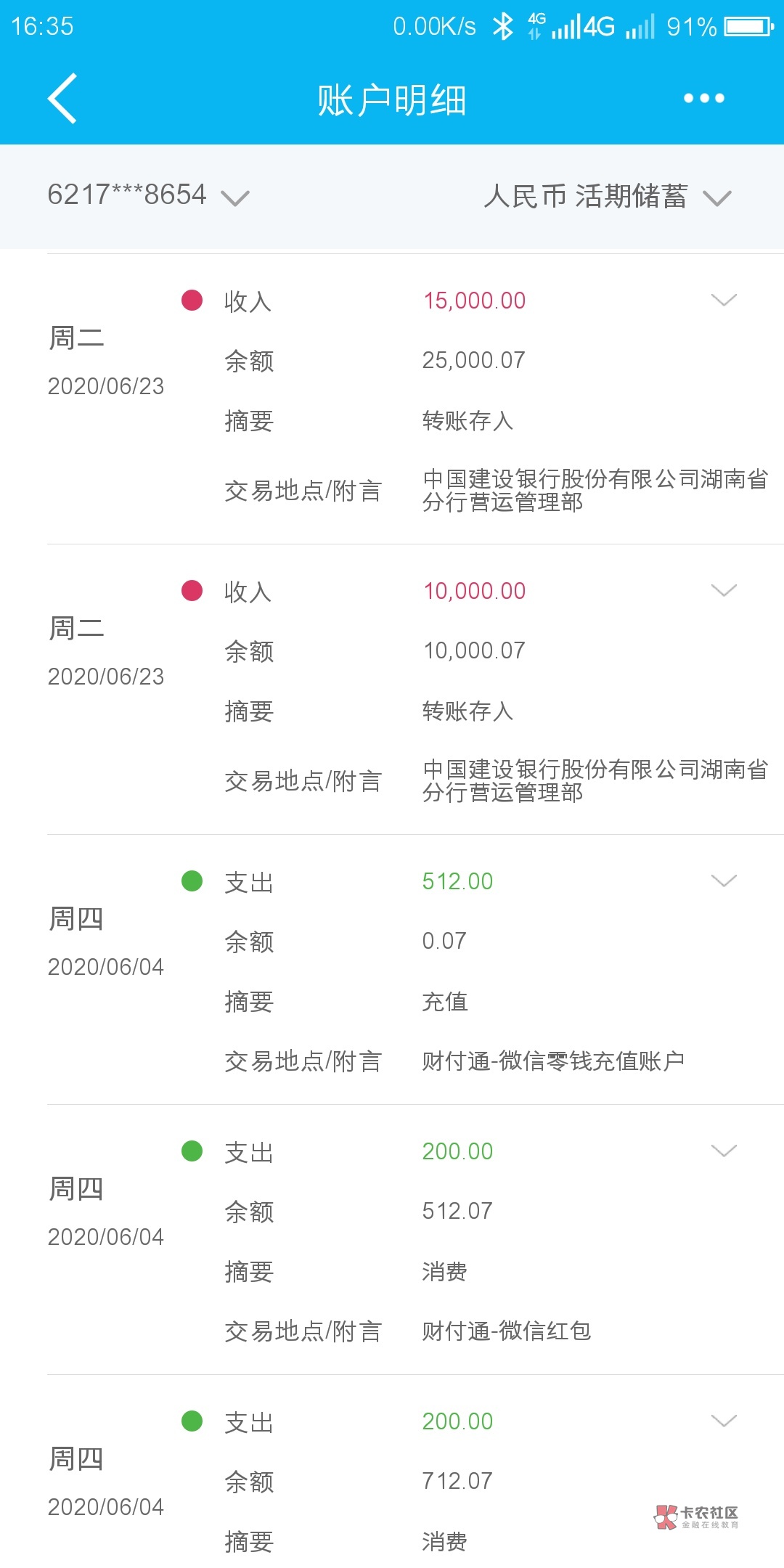Tap the 25,000.07 balance value

click(x=473, y=360)
